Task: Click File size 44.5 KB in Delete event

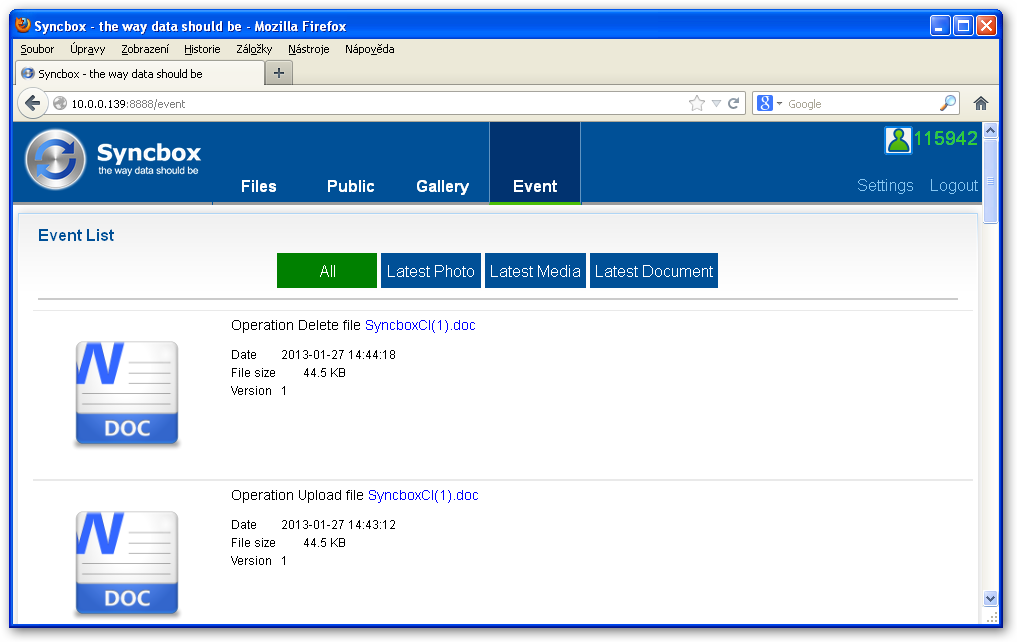Action: (288, 373)
